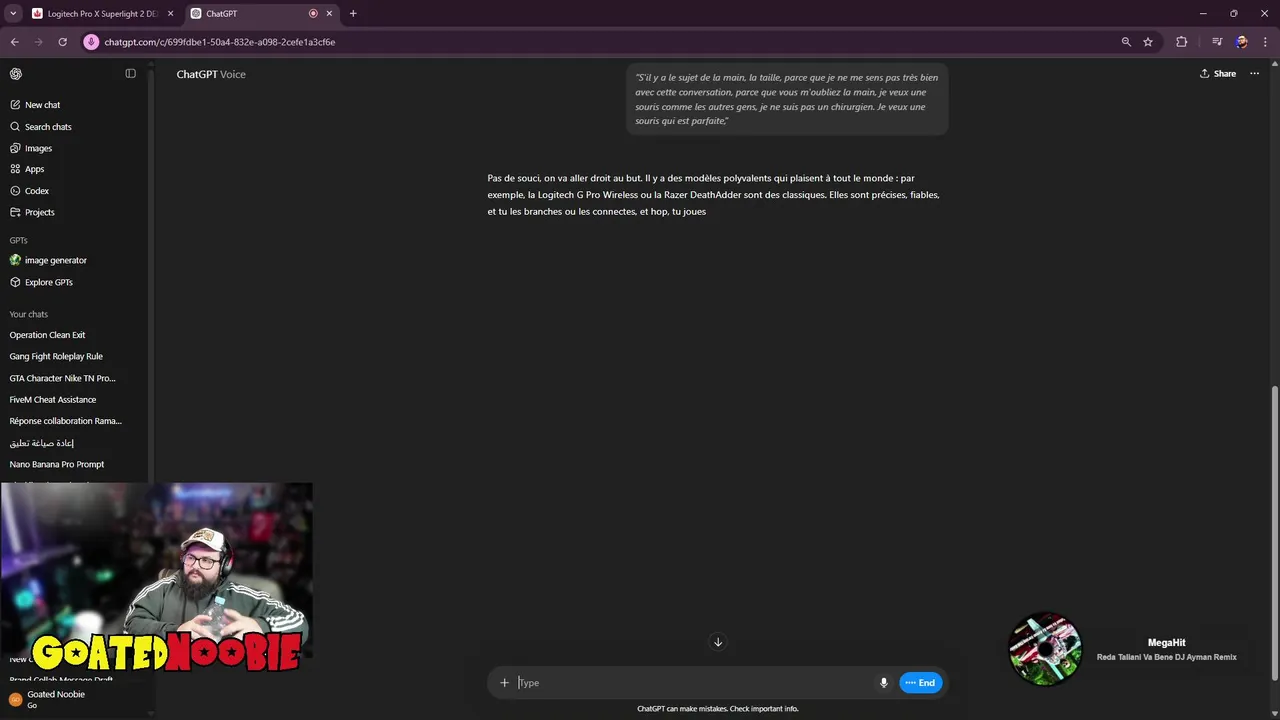This screenshot has width=1280, height=720.
Task: Open a new browser tab
Action: click(x=353, y=14)
